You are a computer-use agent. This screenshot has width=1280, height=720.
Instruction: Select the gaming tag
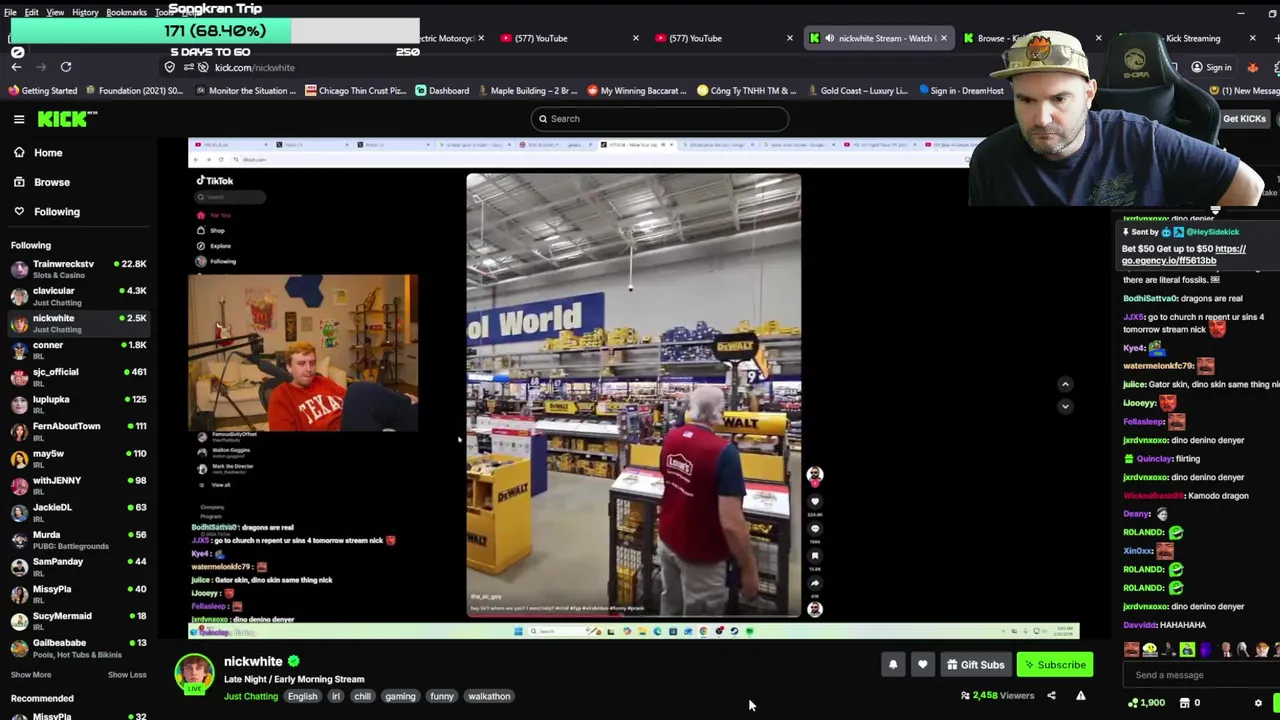(x=400, y=697)
